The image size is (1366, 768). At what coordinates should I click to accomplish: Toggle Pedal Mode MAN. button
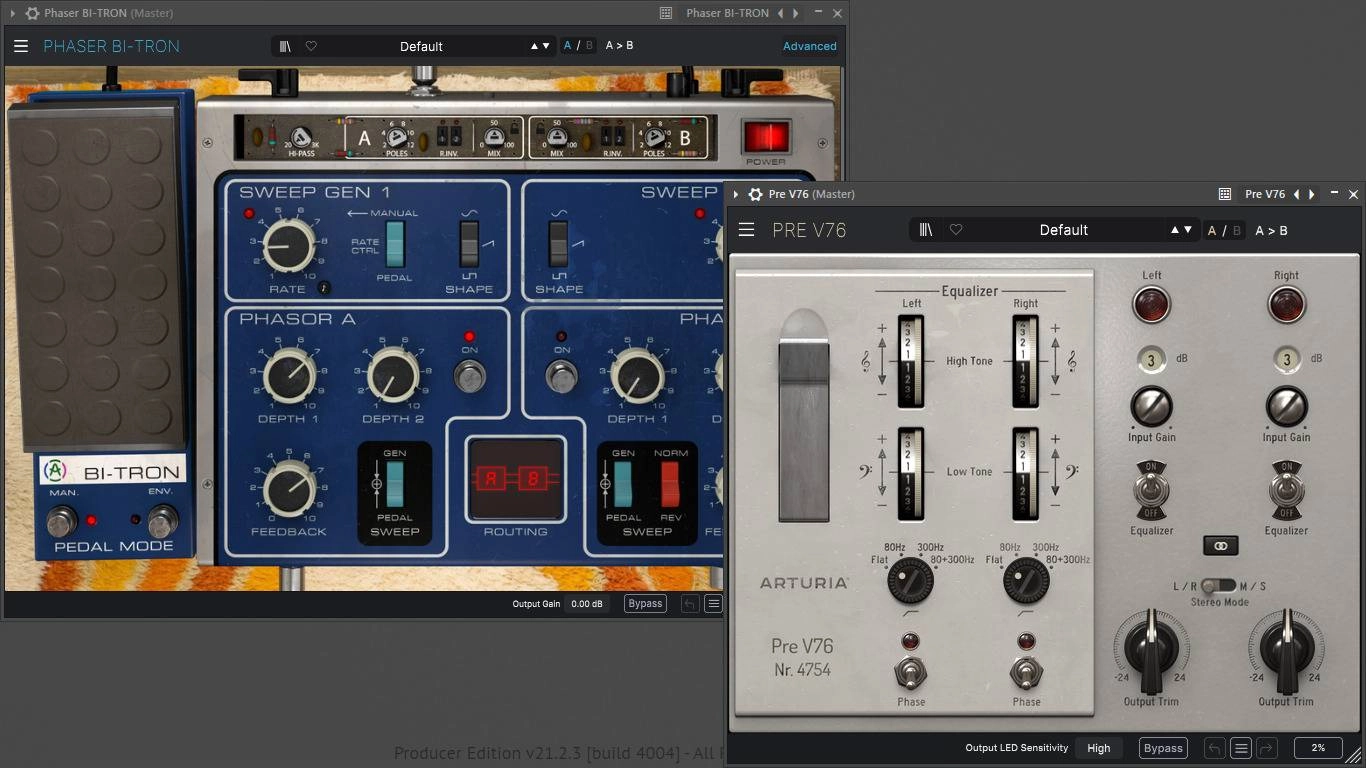click(62, 521)
